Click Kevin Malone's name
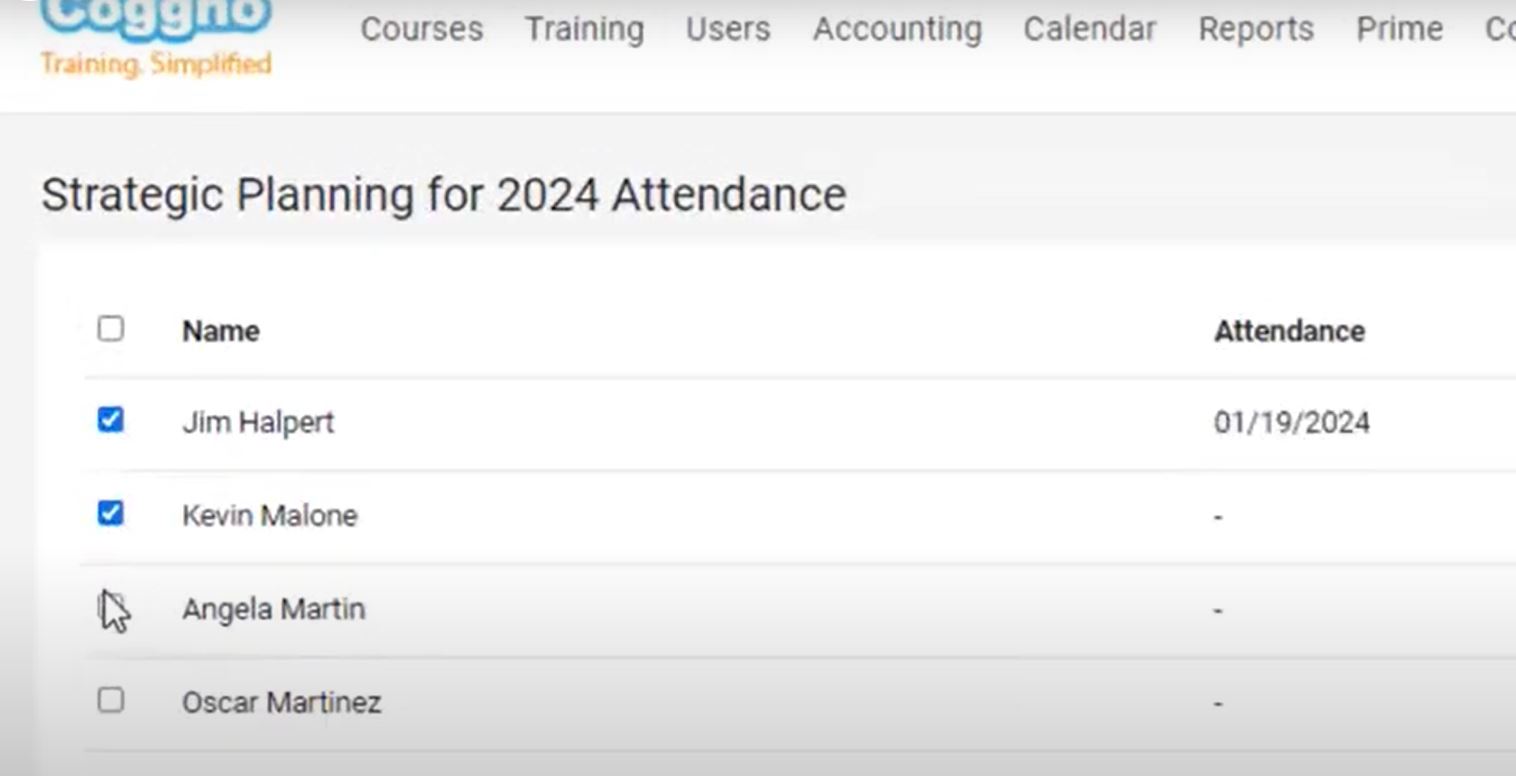Viewport: 1516px width, 776px height. pyautogui.click(x=270, y=515)
